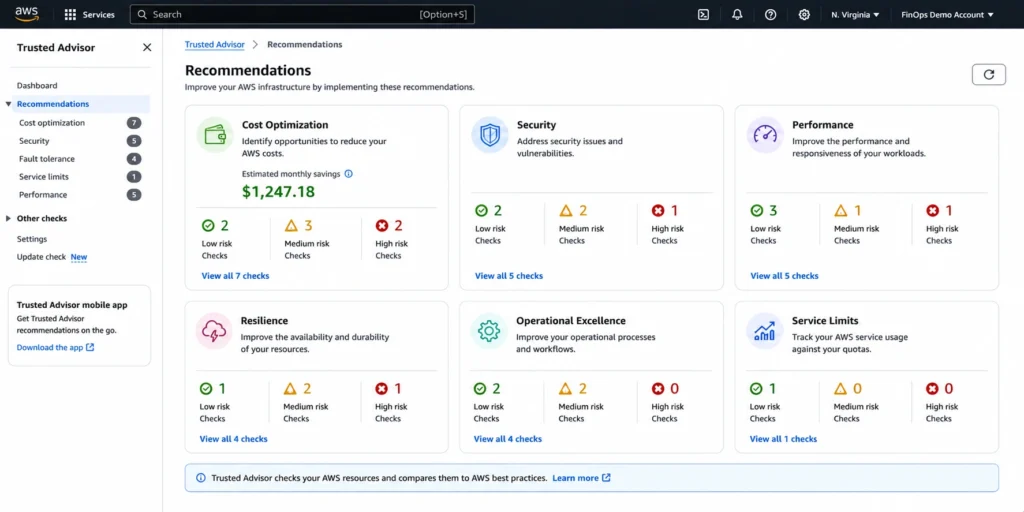This screenshot has width=1024, height=512.
Task: Open the FinOps Demo Account dropdown
Action: pyautogui.click(x=948, y=14)
